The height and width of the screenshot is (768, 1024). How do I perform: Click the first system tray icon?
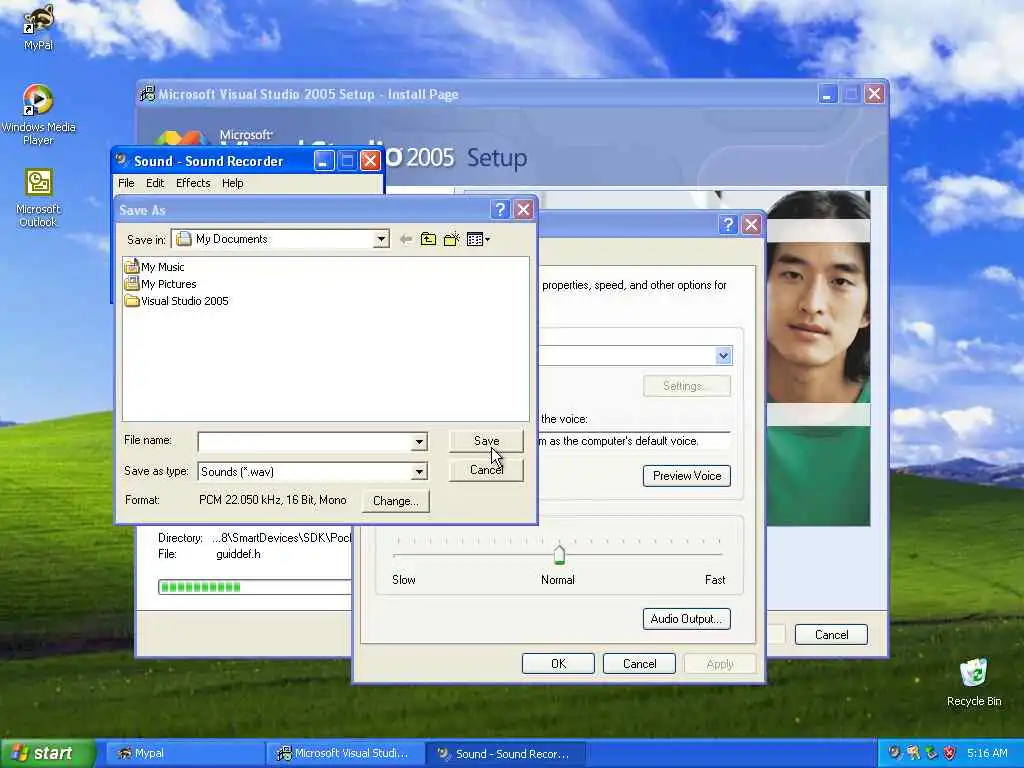point(894,753)
